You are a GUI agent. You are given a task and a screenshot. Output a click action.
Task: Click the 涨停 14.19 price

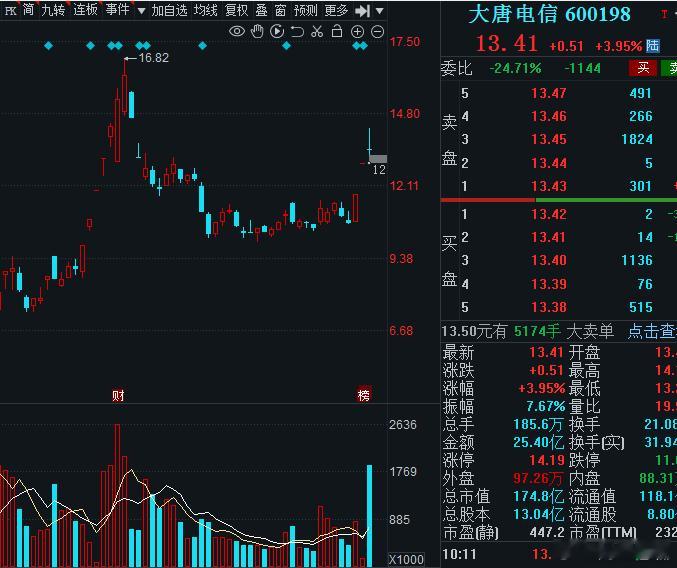point(546,461)
